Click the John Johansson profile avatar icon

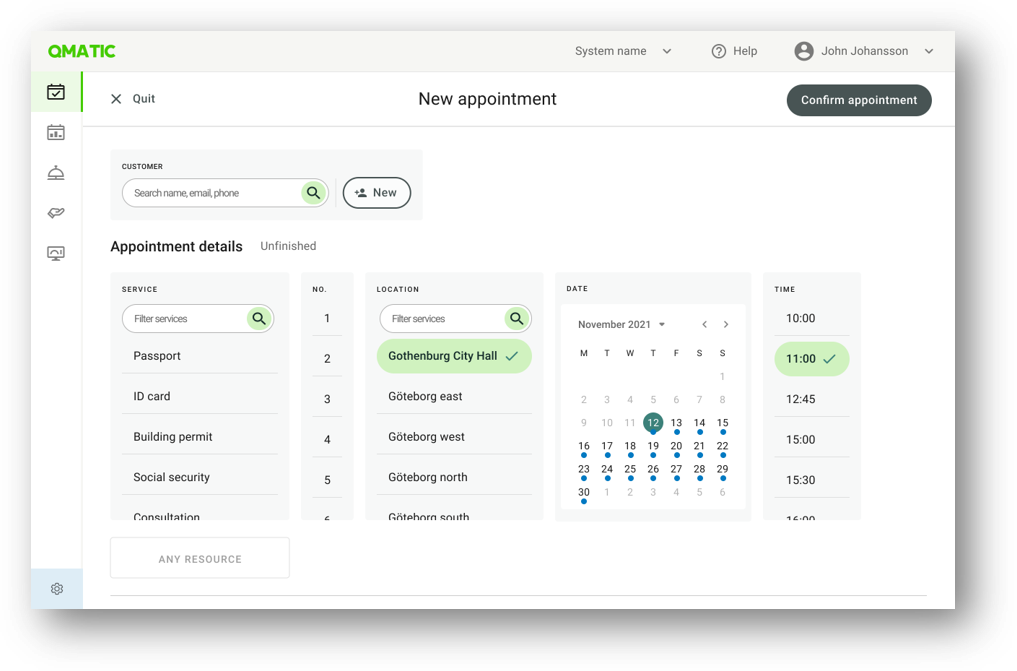click(x=802, y=51)
